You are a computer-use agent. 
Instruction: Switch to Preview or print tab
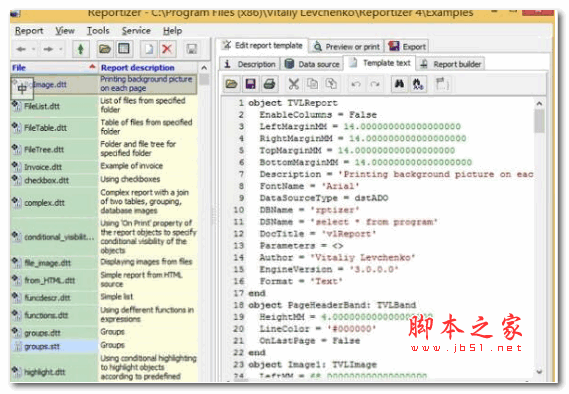[346, 47]
